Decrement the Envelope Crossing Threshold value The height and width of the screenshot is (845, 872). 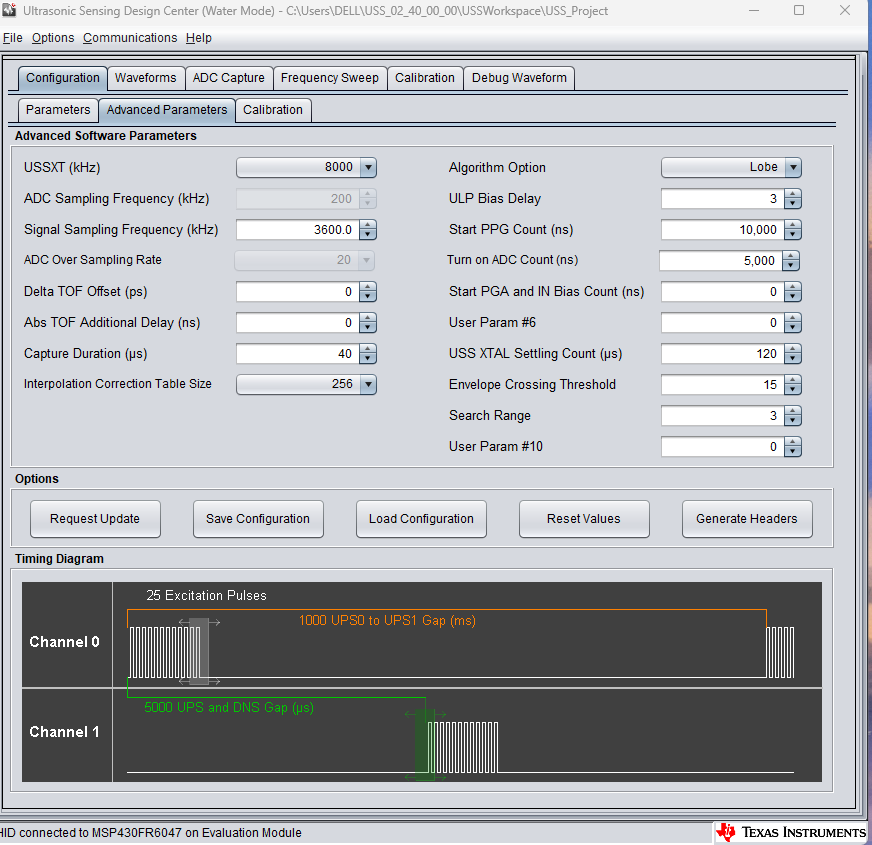(793, 389)
